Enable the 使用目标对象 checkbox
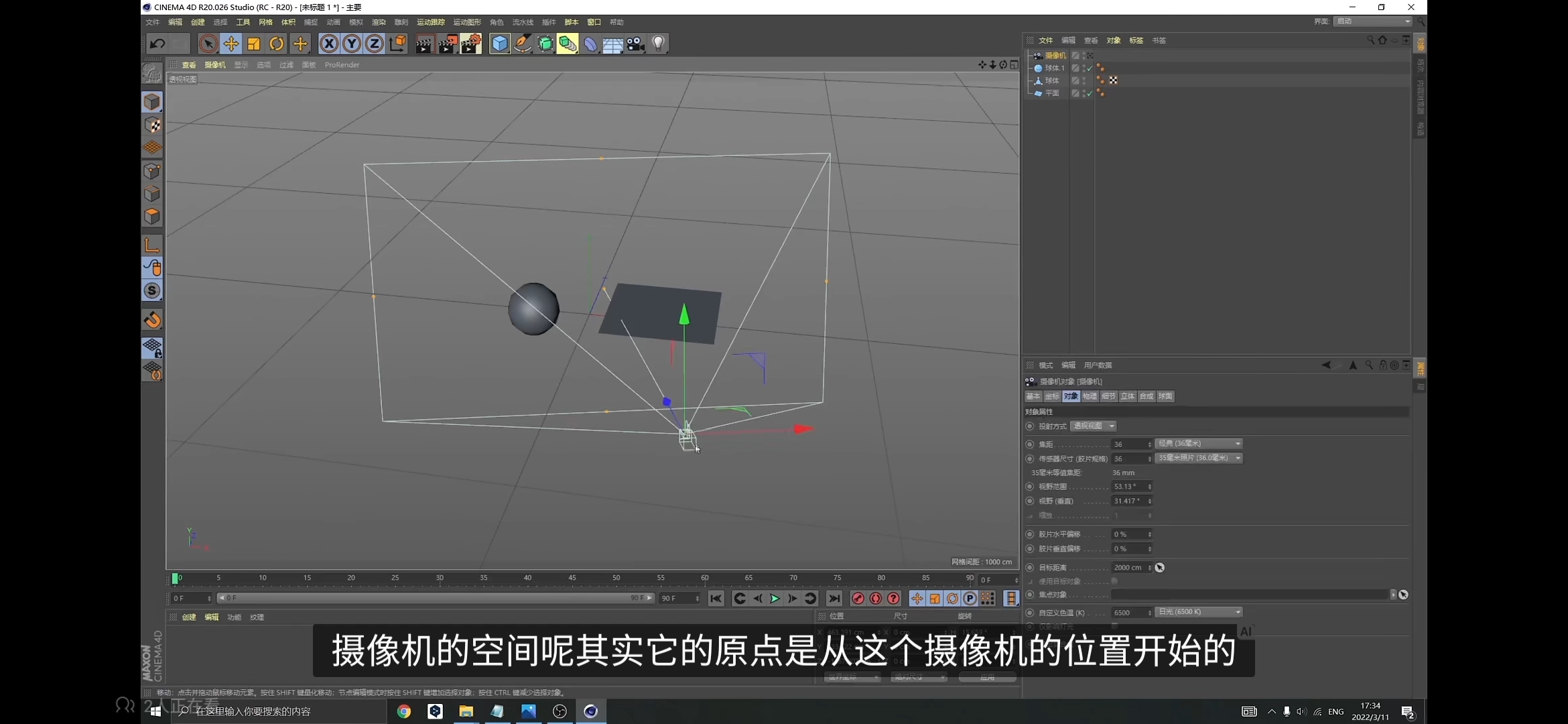This screenshot has height=724, width=1568. 1114,581
